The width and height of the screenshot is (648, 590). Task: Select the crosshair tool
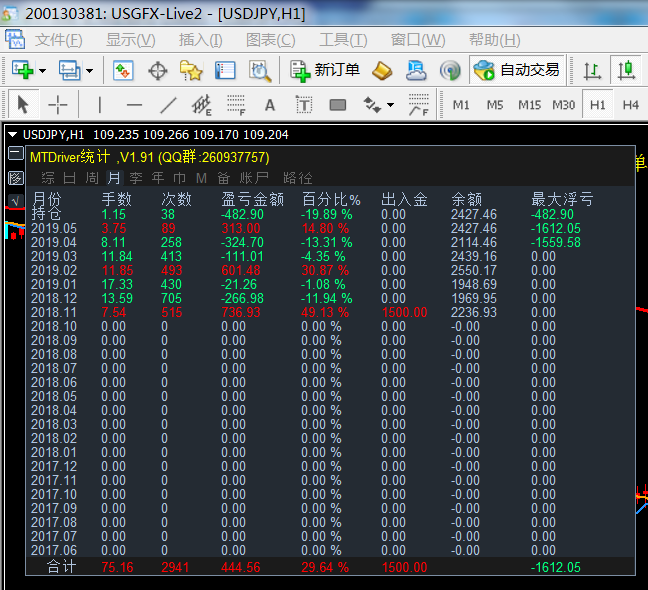click(57, 105)
